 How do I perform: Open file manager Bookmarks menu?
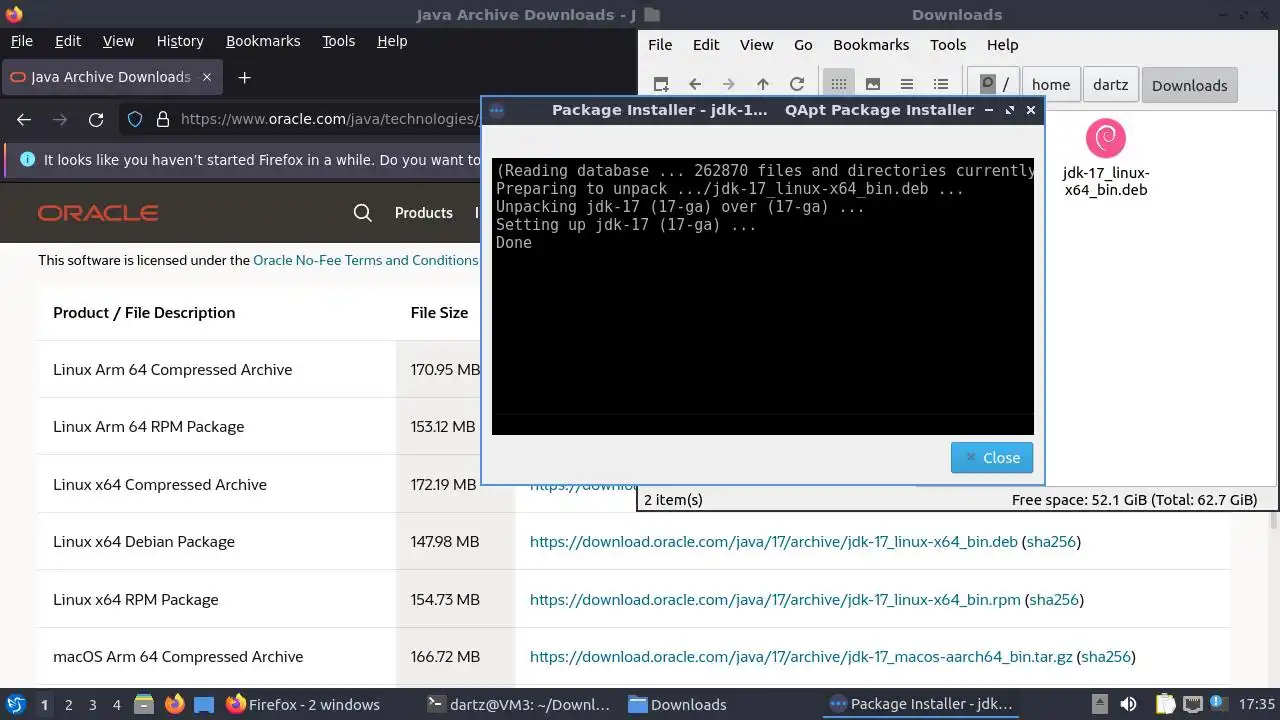[x=871, y=45]
